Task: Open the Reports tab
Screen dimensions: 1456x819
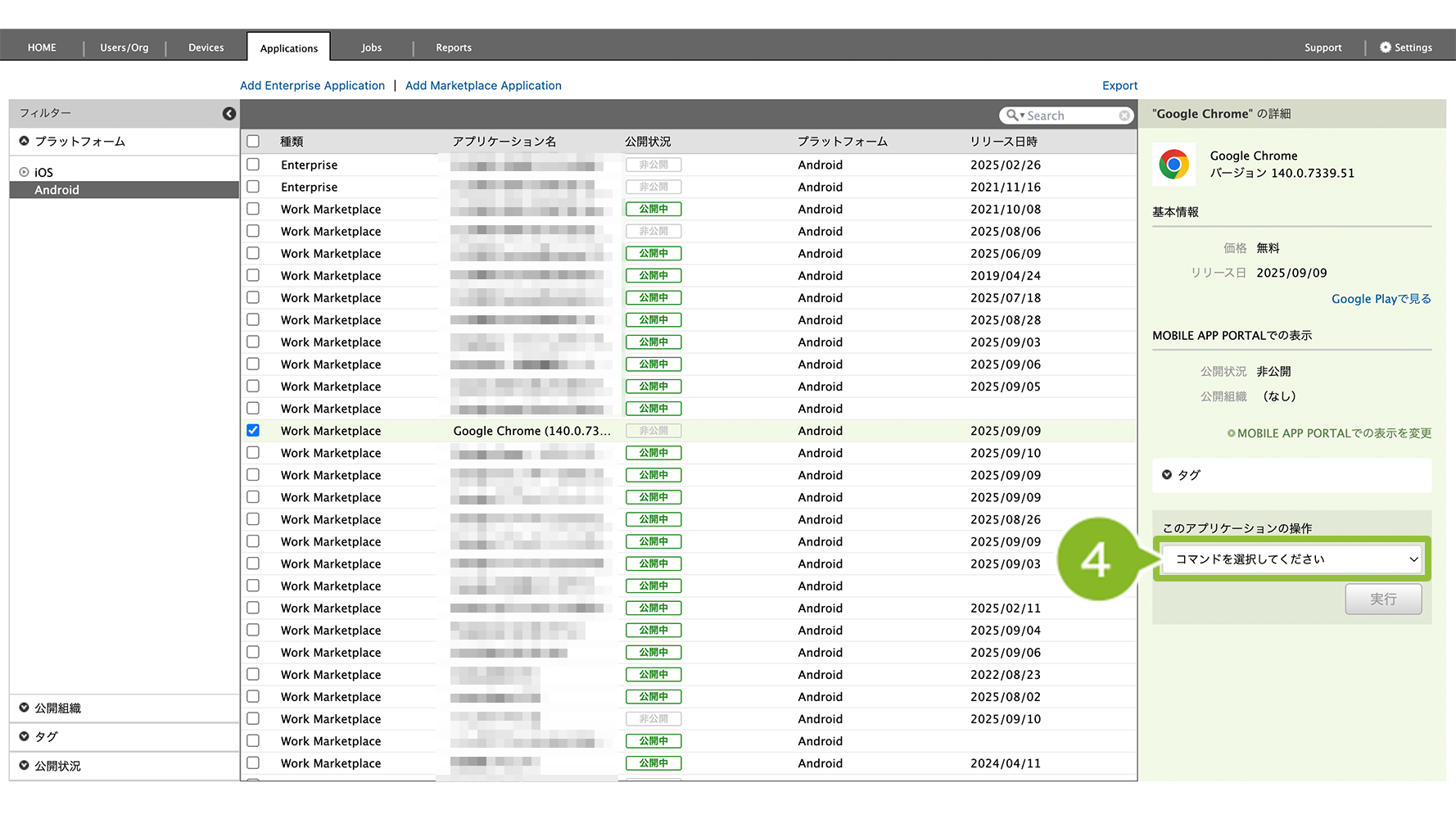Action: (x=453, y=48)
